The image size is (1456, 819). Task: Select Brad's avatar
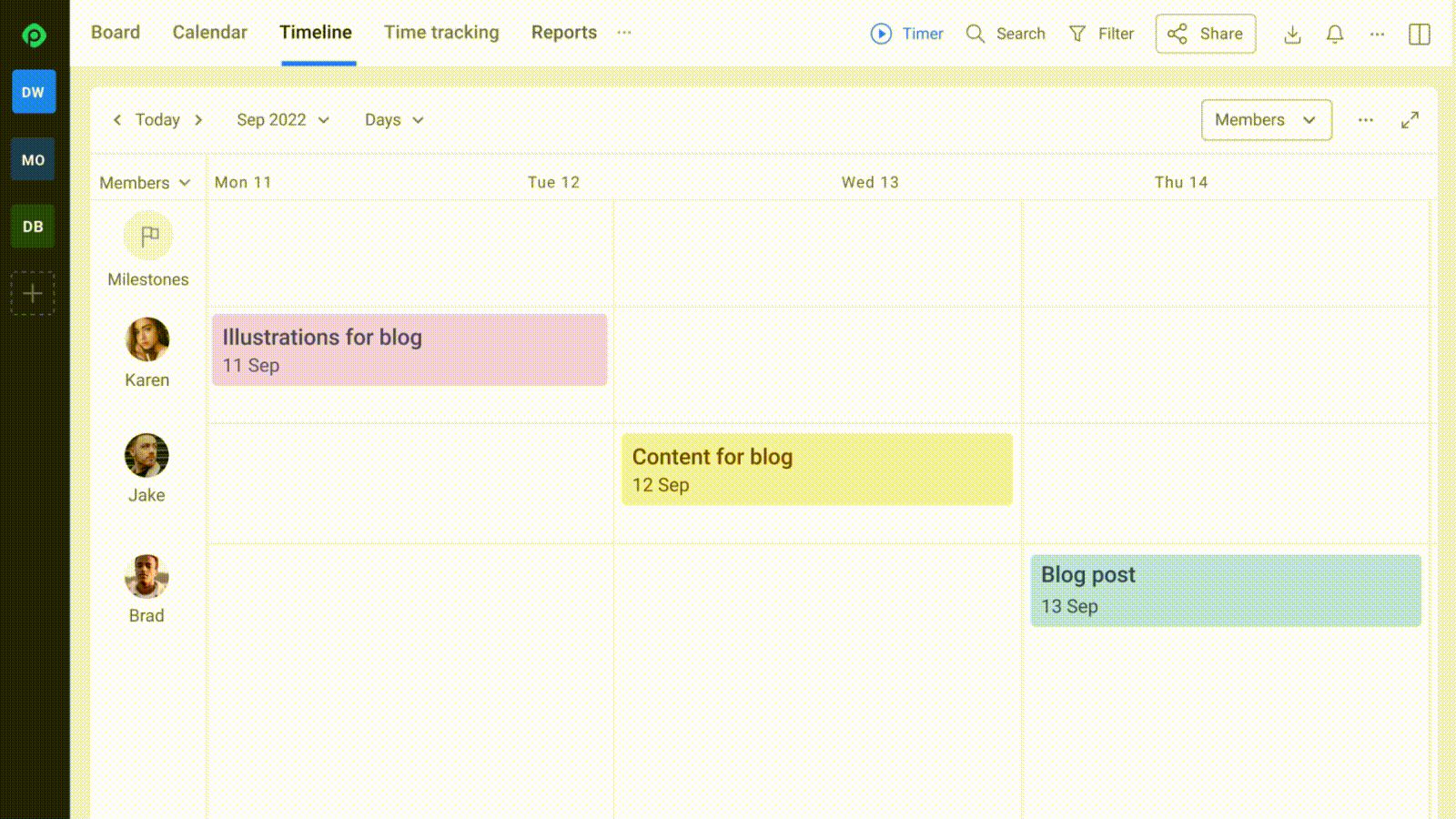[147, 576]
